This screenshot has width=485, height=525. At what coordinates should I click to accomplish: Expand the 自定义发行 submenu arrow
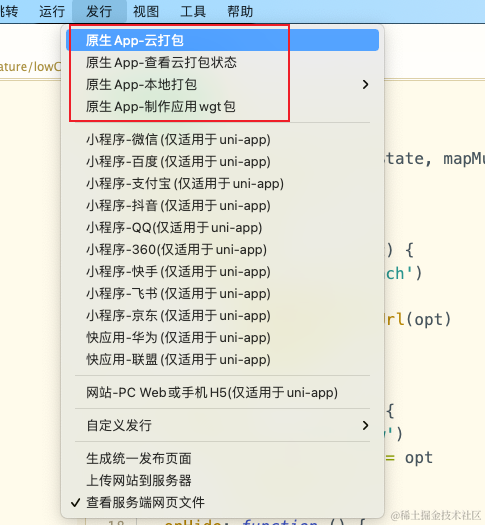(x=366, y=425)
